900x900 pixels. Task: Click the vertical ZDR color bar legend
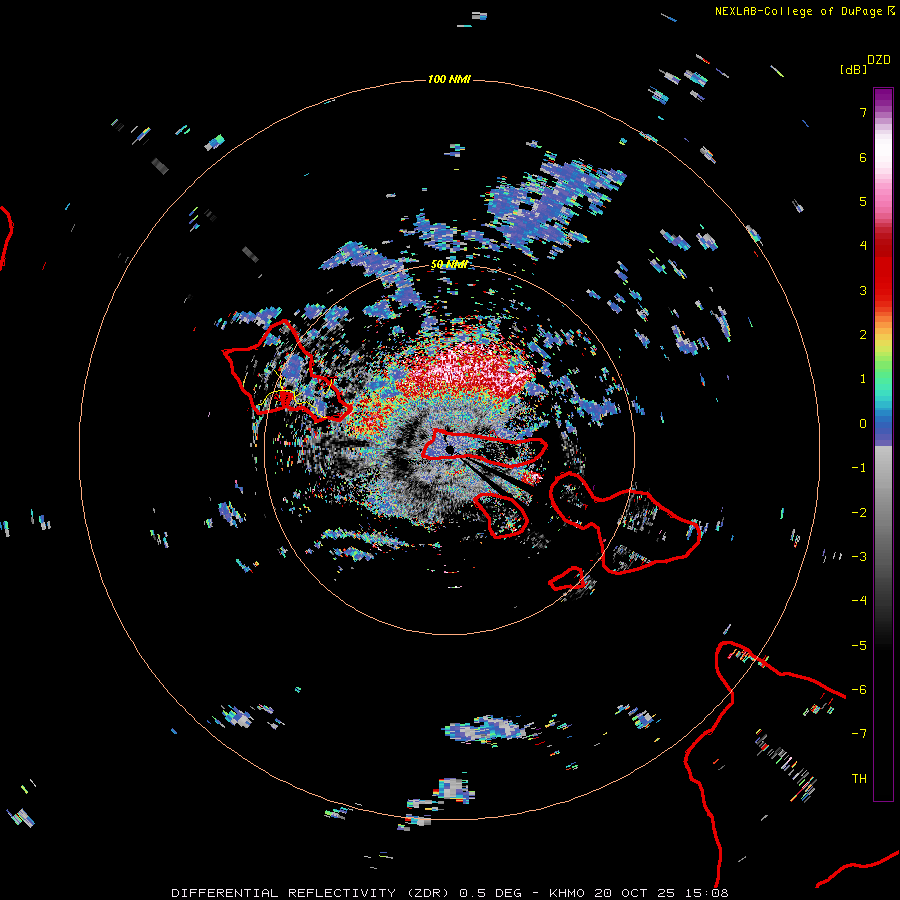coord(883,444)
